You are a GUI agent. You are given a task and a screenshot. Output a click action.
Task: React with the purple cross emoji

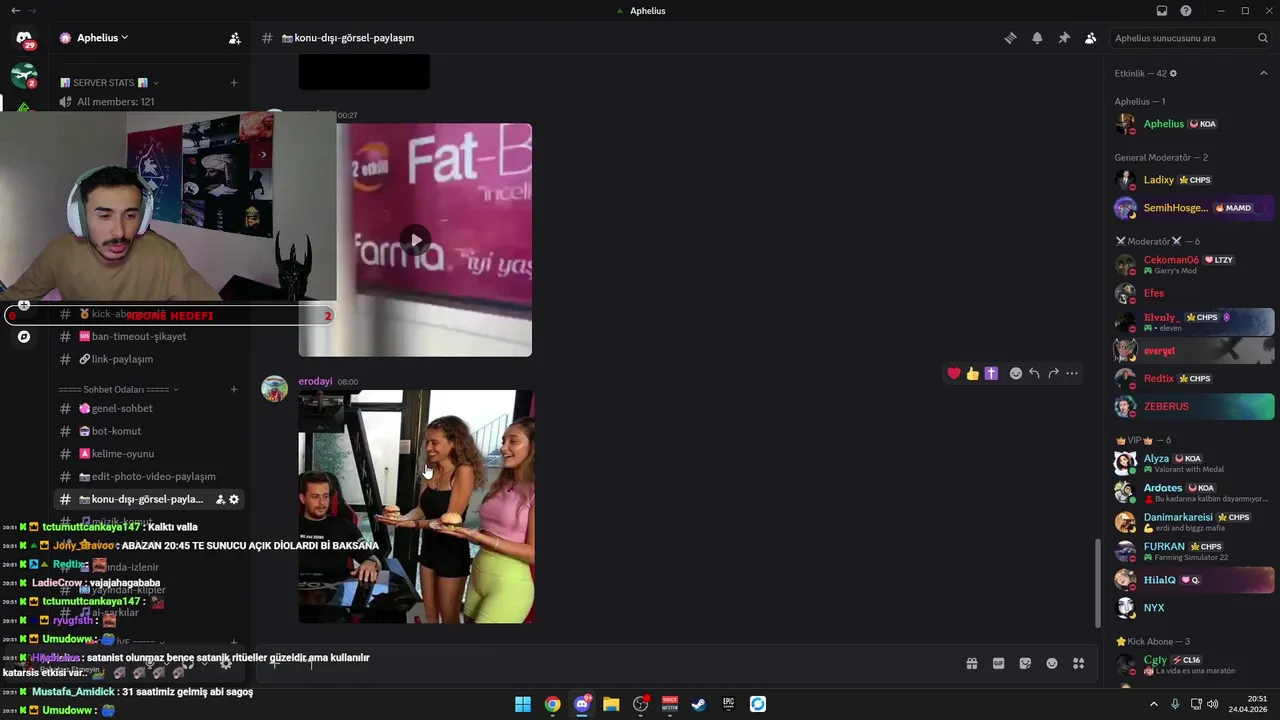pyautogui.click(x=991, y=373)
